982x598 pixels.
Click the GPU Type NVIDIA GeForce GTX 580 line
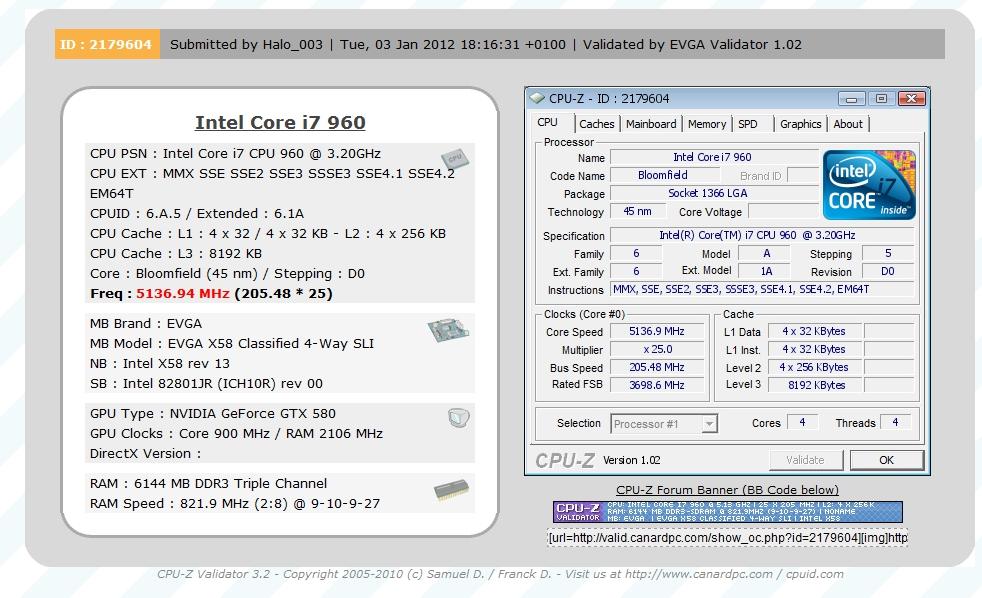pyautogui.click(x=213, y=414)
